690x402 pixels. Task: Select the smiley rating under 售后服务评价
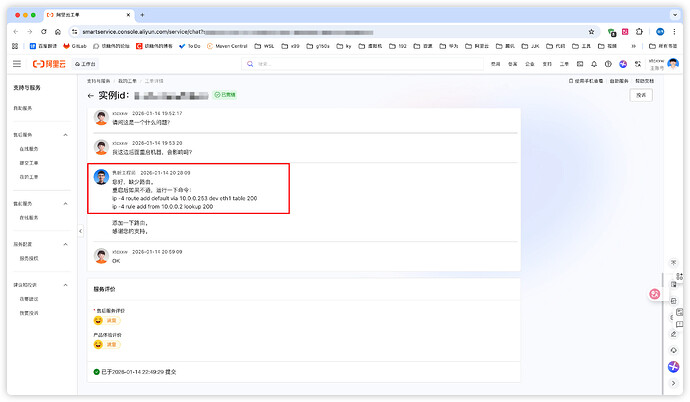point(99,320)
